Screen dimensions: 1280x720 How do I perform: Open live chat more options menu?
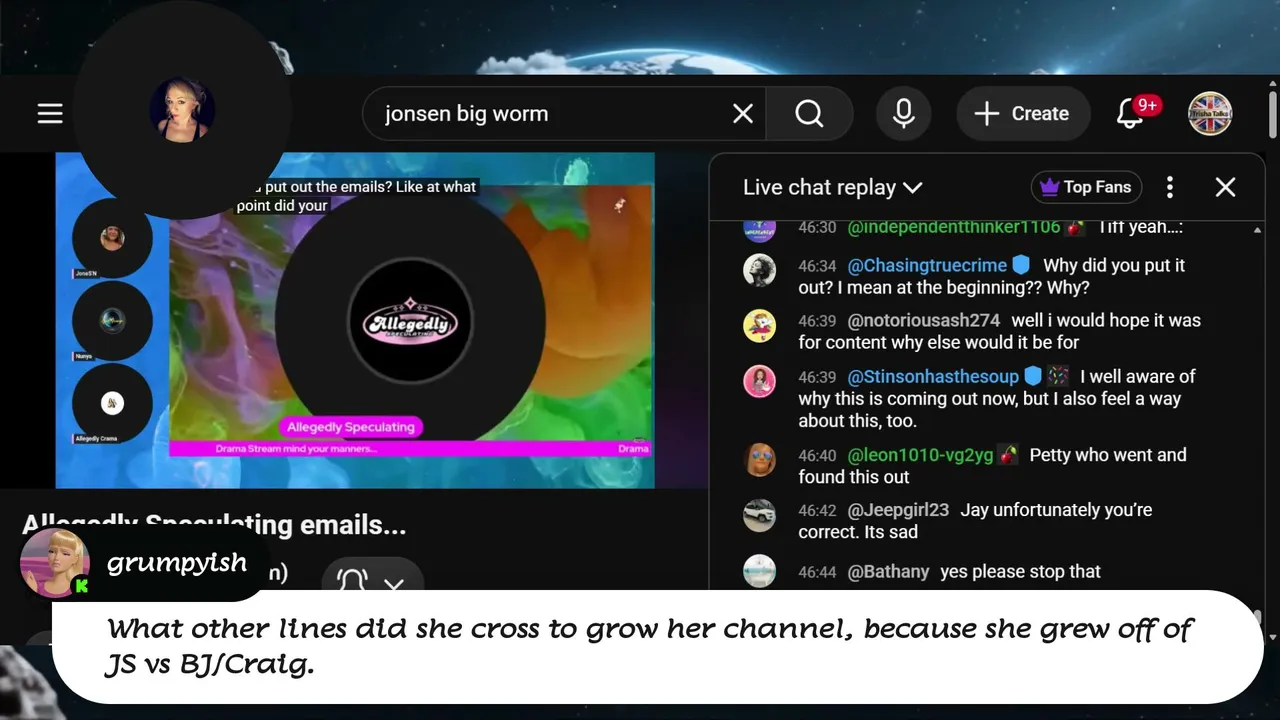point(1170,187)
